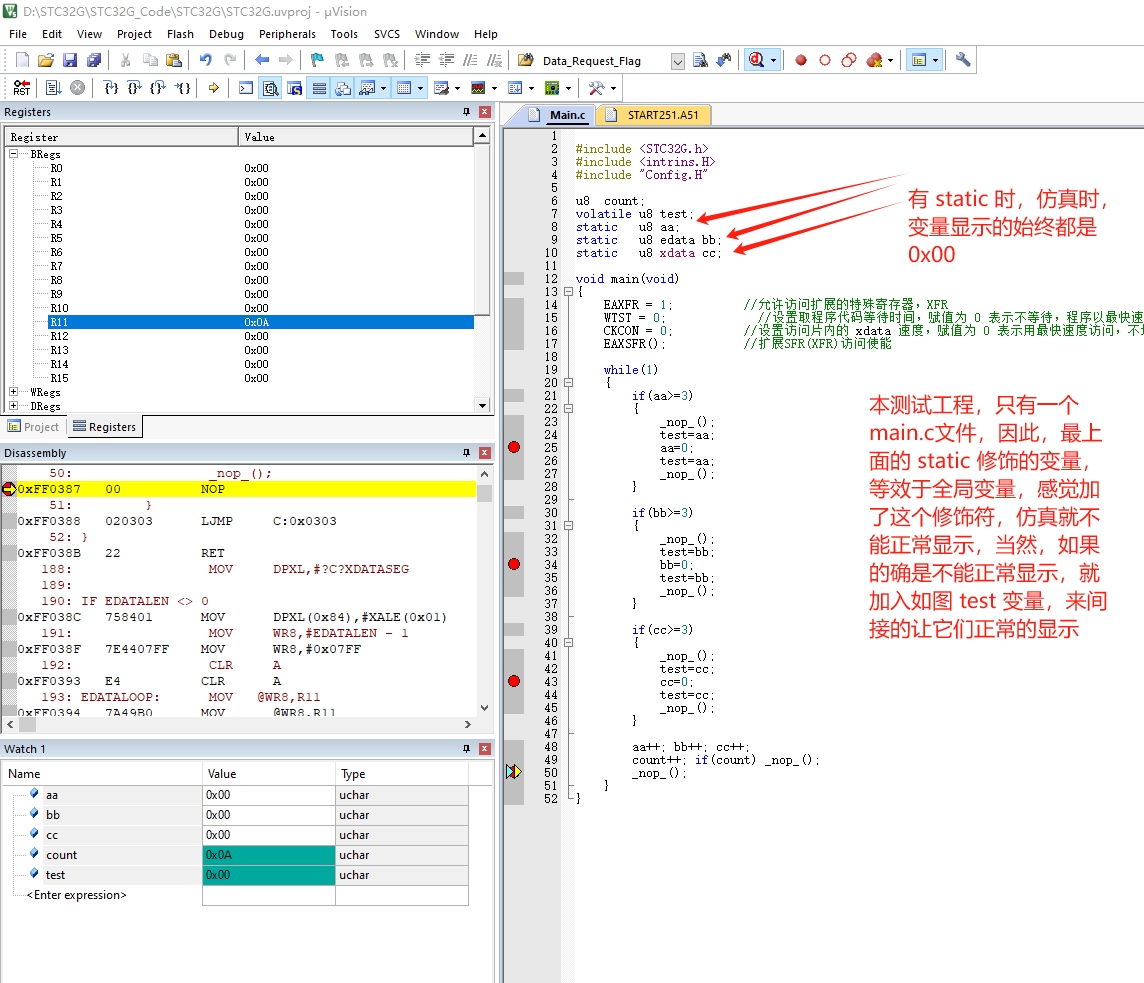Toggle the window layout button
This screenshot has width=1144, height=983.
919,61
